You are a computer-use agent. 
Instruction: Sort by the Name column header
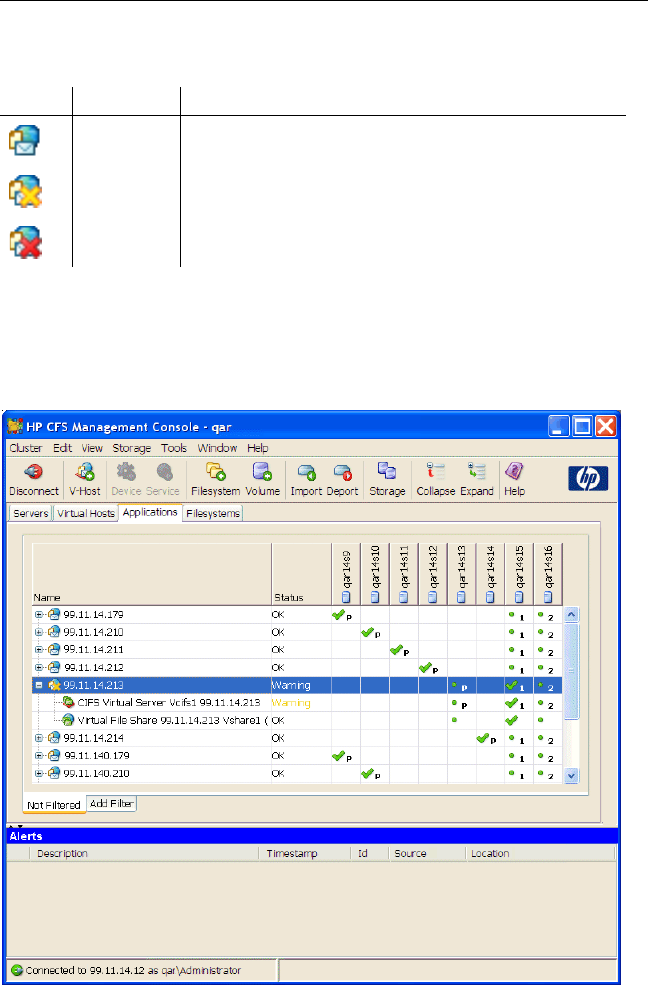[x=152, y=574]
